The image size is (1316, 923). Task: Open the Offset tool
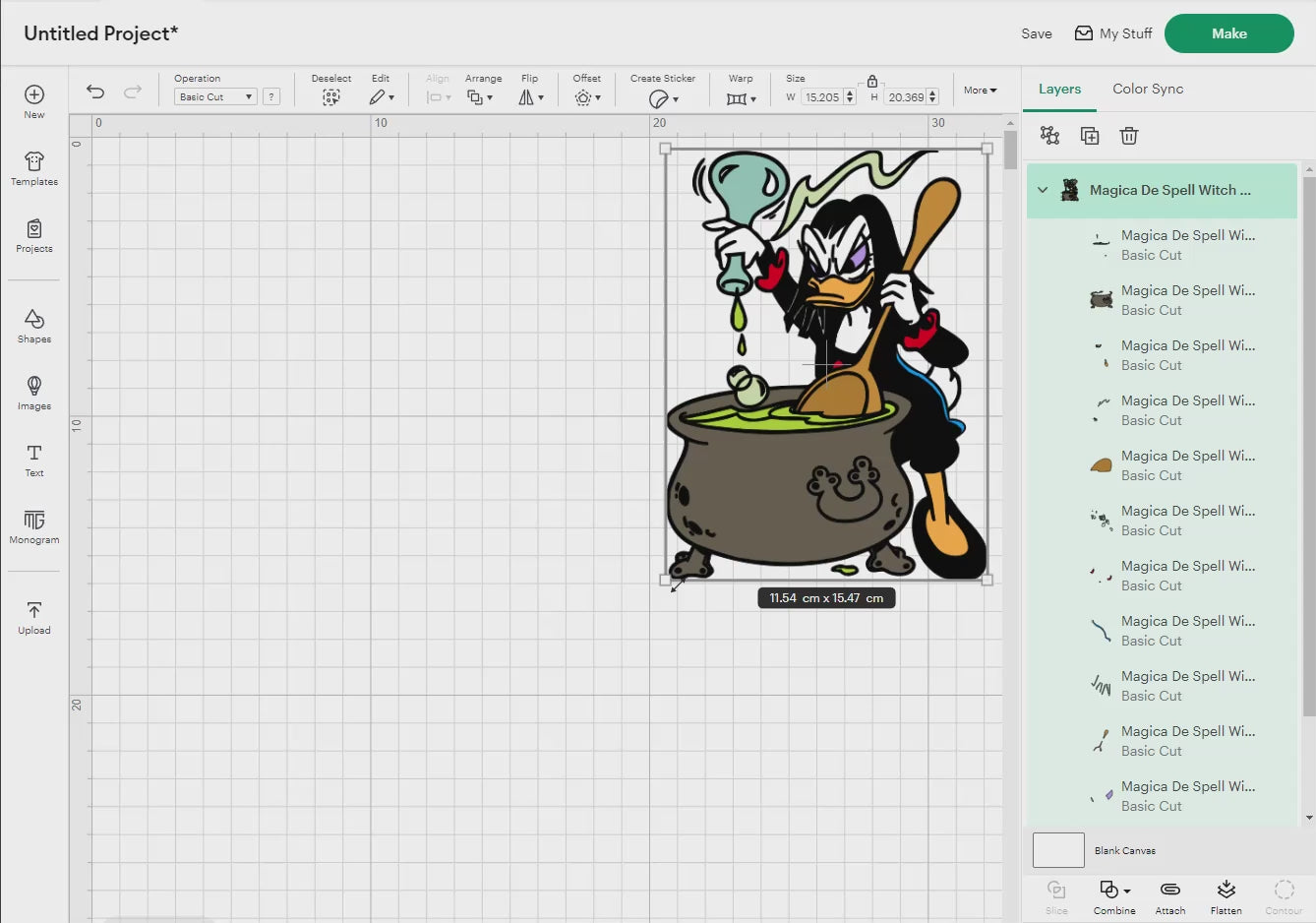click(x=588, y=97)
